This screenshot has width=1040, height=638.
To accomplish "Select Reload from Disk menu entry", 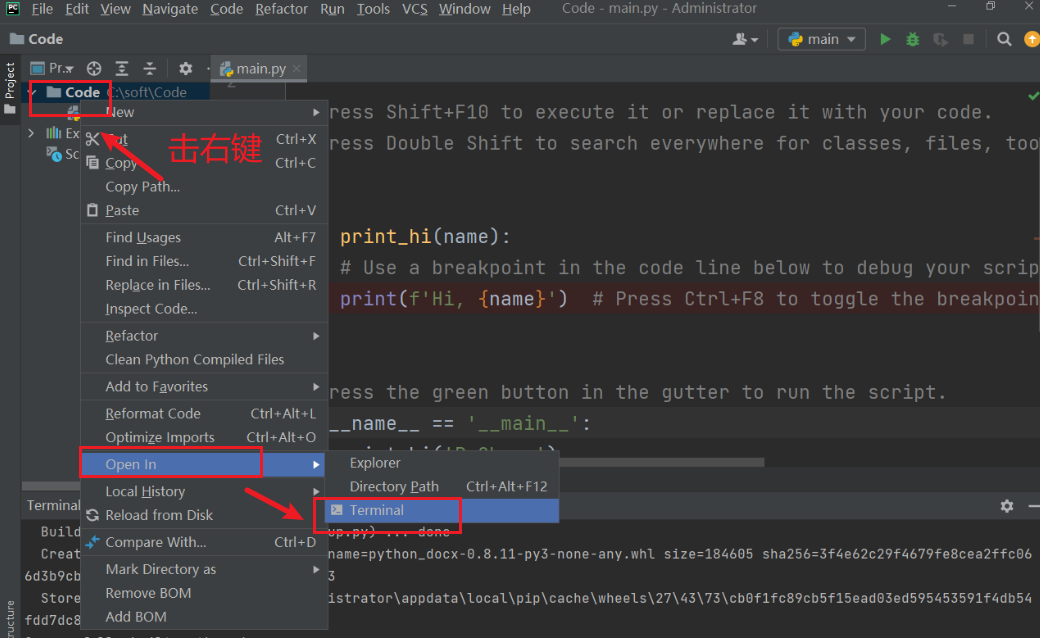I will tap(204, 515).
